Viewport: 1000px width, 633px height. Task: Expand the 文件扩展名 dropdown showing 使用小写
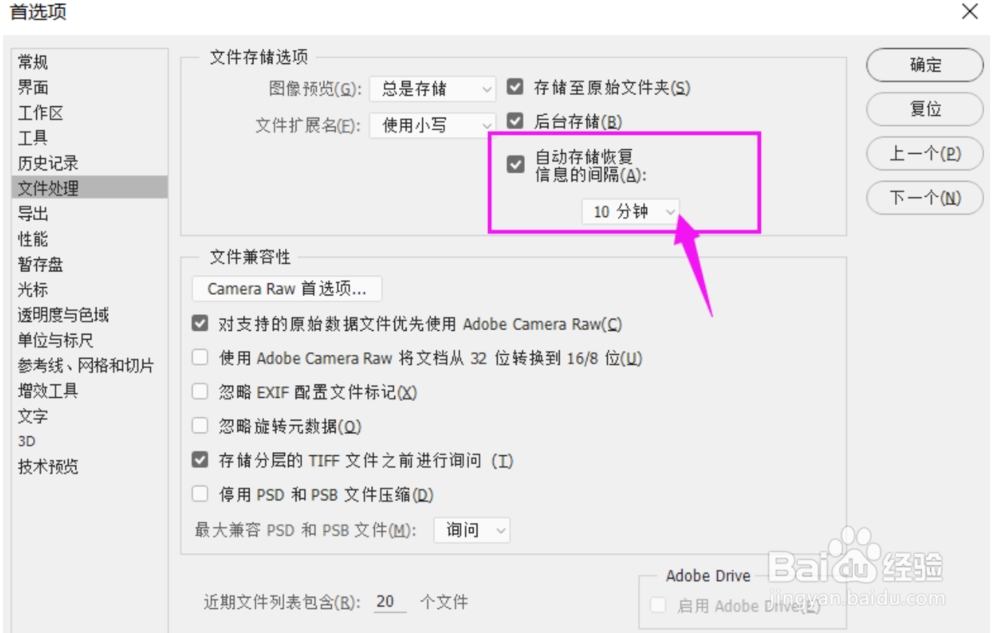(x=432, y=125)
